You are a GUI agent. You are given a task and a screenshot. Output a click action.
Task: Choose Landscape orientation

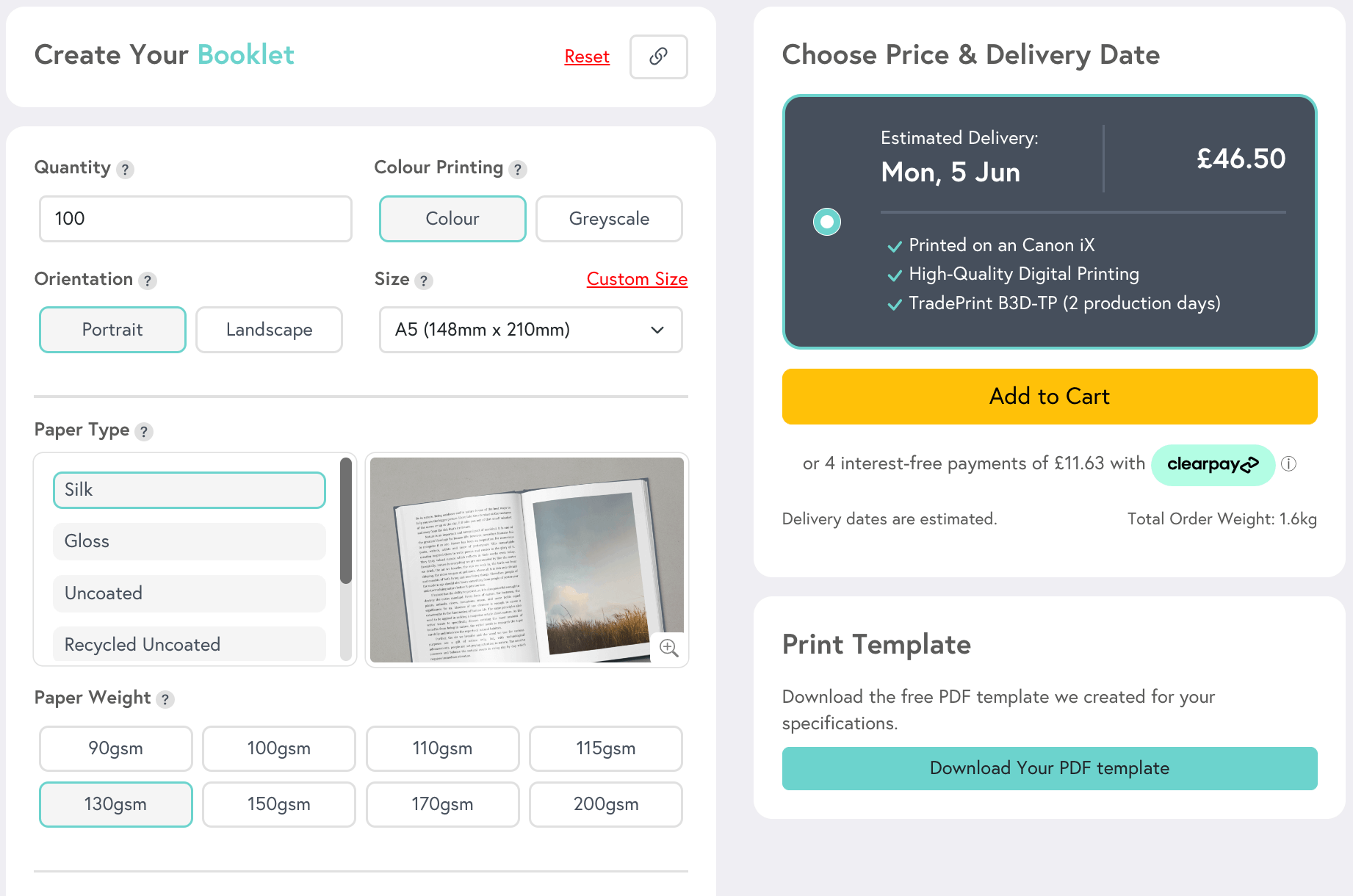click(269, 330)
